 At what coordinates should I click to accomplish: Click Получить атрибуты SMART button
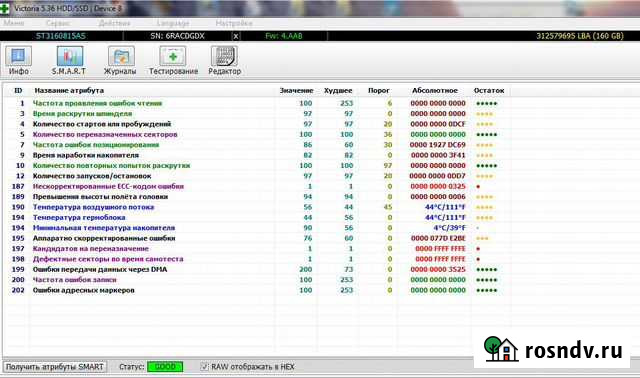click(x=55, y=367)
